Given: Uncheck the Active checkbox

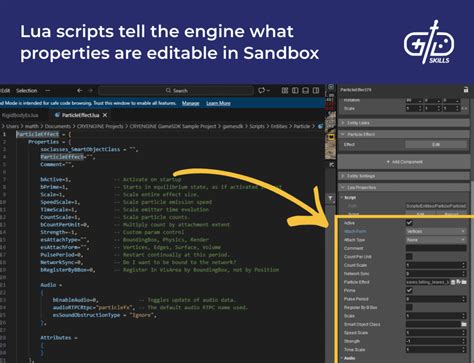Looking at the screenshot, I should pyautogui.click(x=409, y=223).
